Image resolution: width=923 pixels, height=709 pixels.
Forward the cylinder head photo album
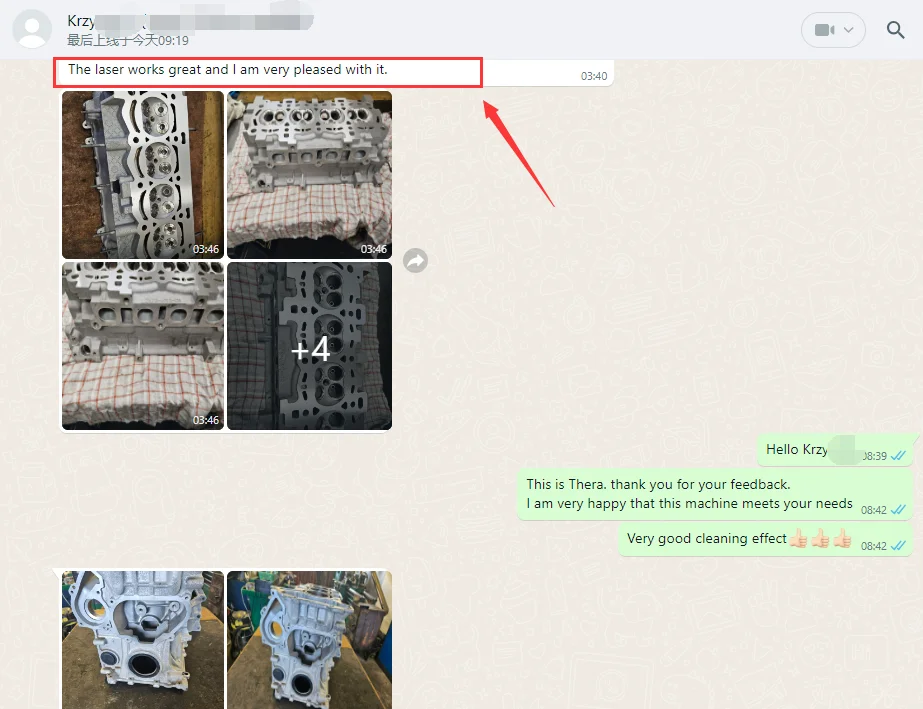[416, 260]
